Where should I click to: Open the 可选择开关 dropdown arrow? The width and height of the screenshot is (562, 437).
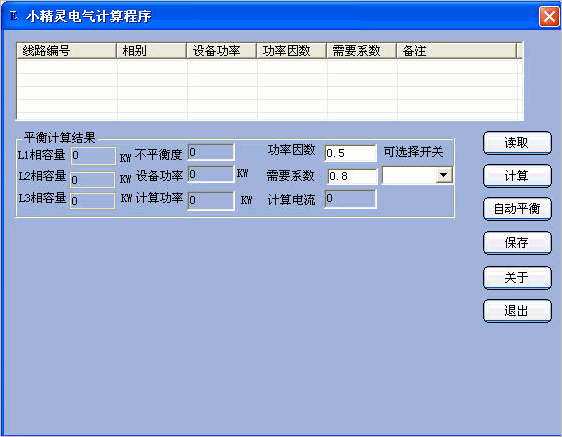[x=444, y=175]
